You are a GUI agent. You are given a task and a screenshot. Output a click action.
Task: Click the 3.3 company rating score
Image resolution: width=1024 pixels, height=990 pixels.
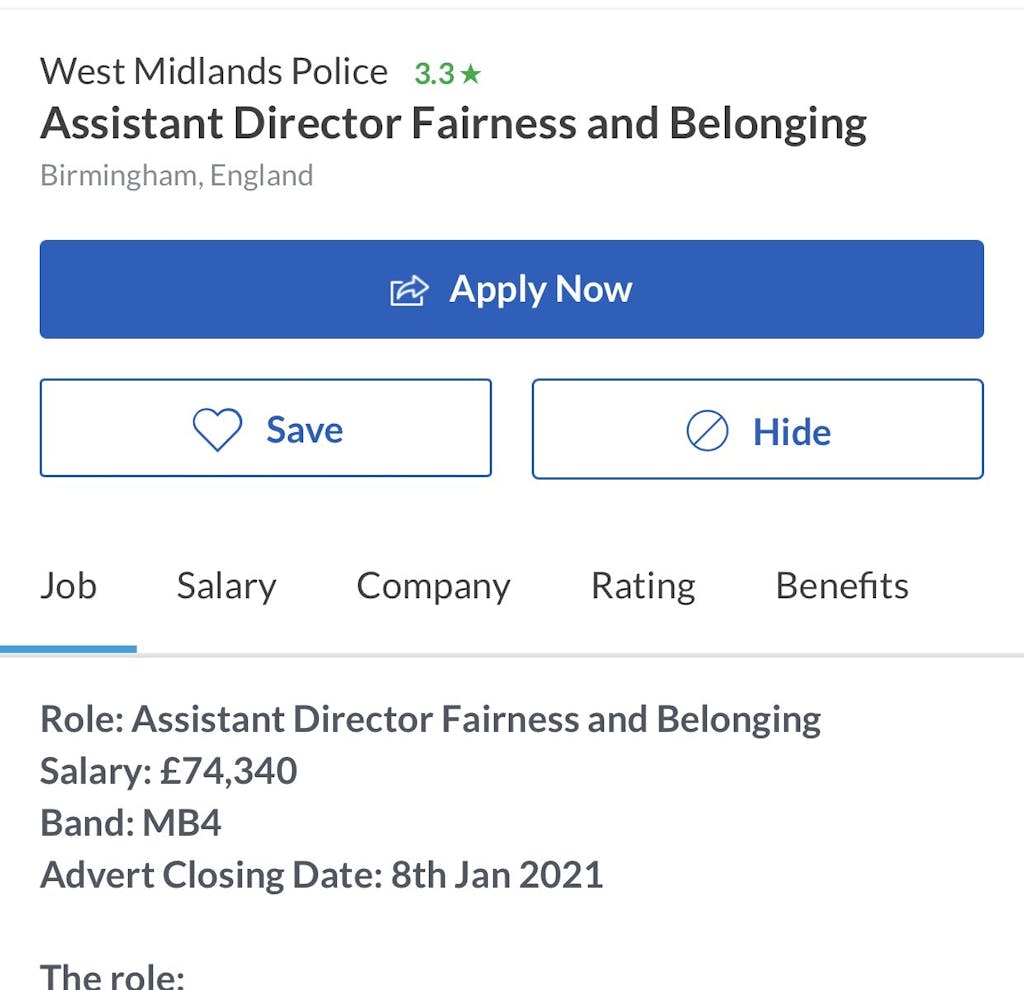point(434,74)
